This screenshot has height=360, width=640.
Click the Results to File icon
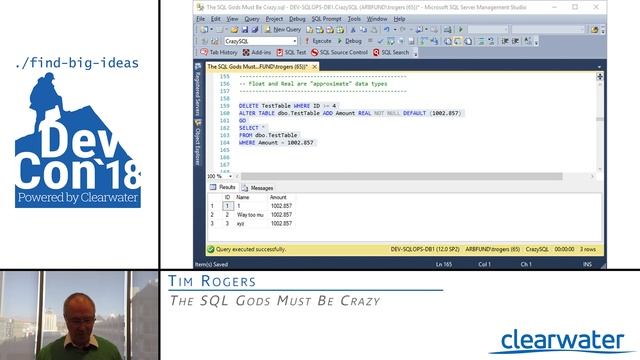pos(468,41)
